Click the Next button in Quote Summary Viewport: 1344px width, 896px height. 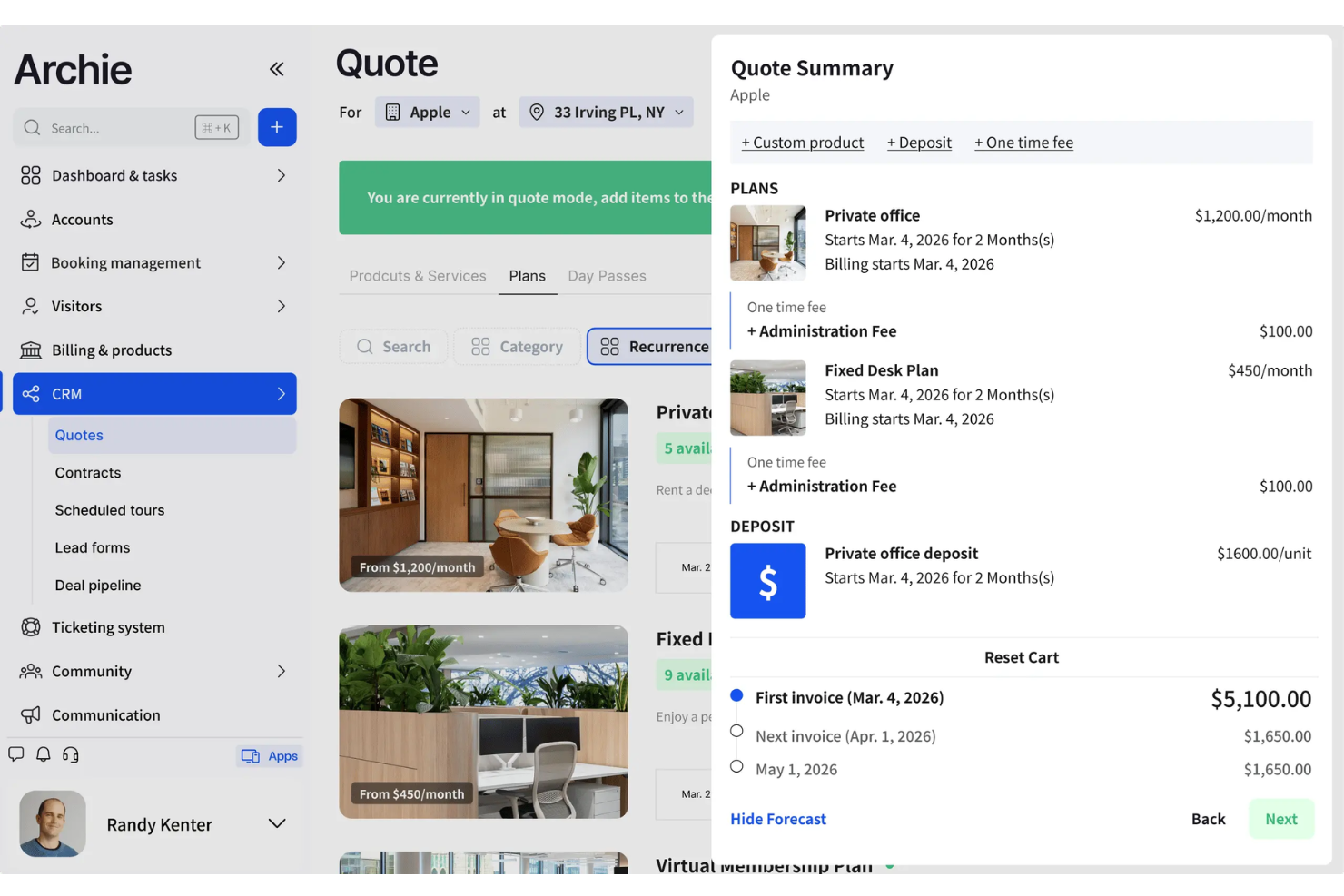[x=1280, y=819]
